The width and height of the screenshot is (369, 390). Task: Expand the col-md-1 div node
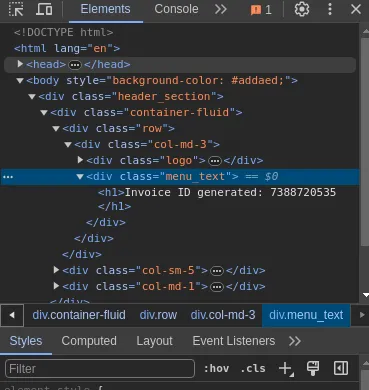tap(56, 286)
